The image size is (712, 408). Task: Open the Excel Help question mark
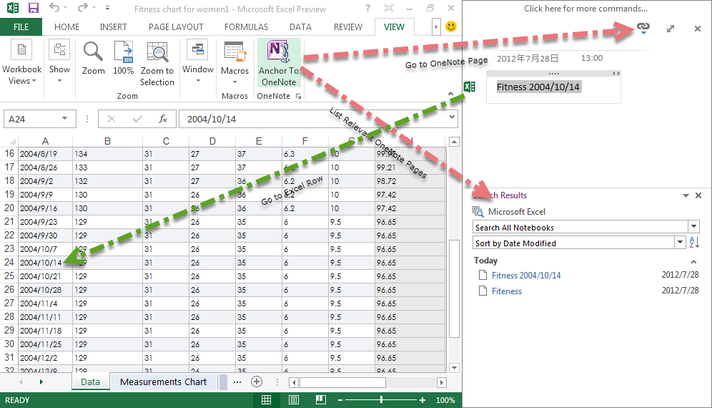(367, 8)
